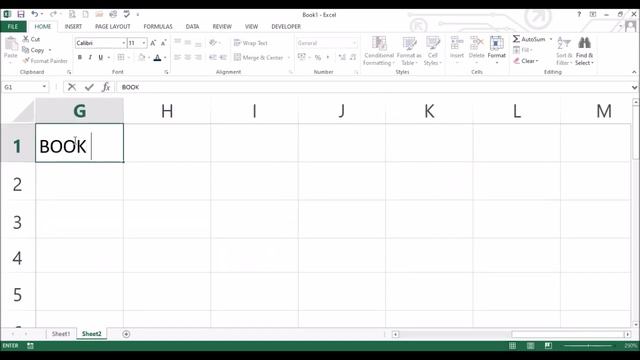Switch to Page Layout view in status bar
This screenshot has height=360, width=640.
(x=530, y=346)
